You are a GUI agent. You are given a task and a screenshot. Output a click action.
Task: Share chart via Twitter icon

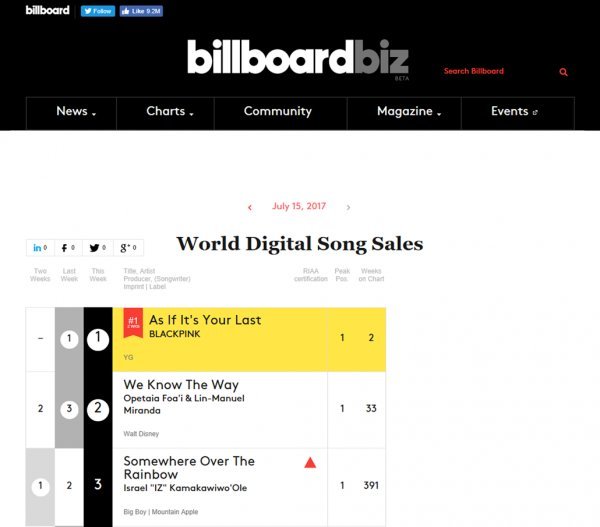(x=98, y=248)
